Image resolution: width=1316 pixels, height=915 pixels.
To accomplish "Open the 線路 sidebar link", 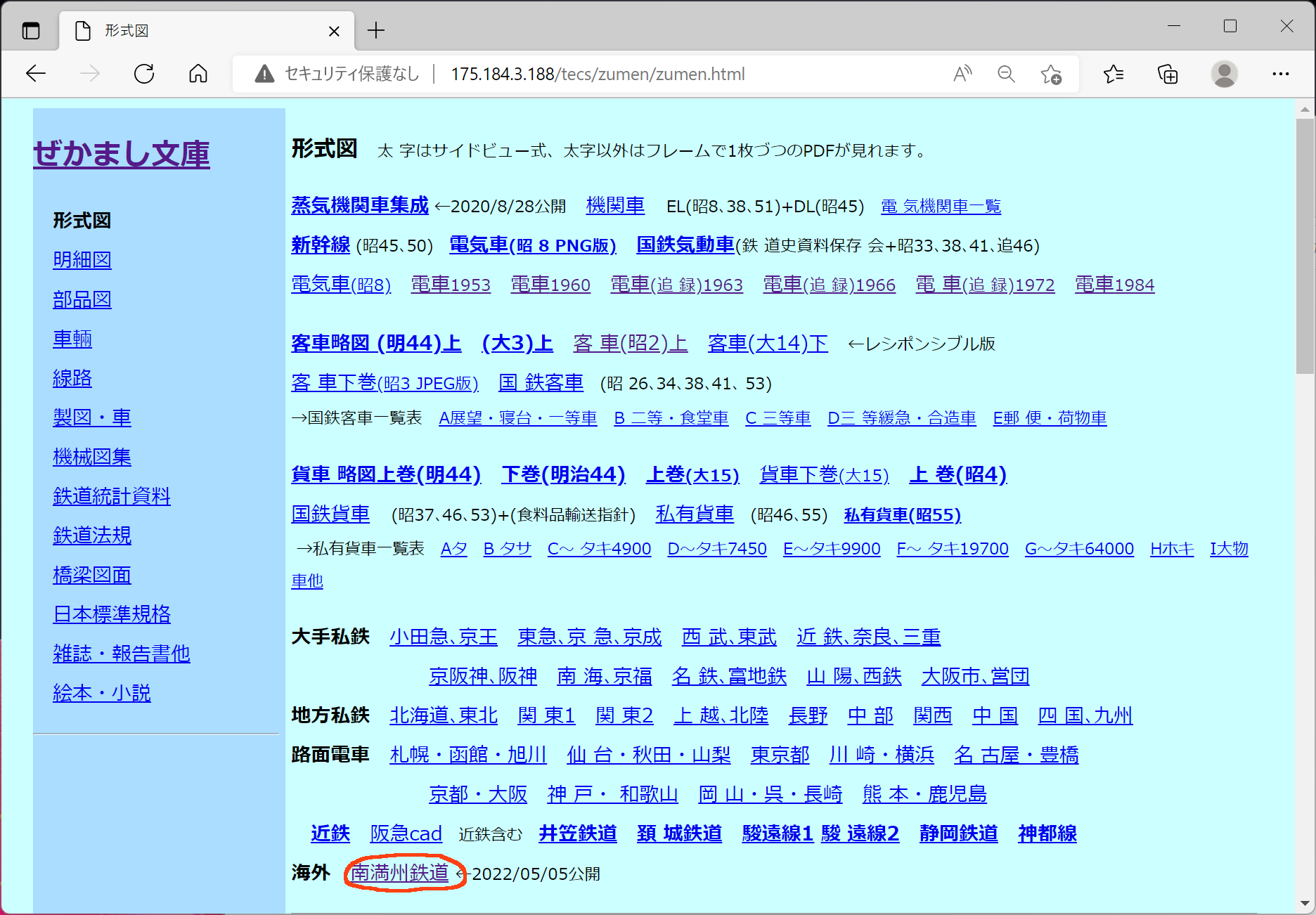I will [x=72, y=378].
